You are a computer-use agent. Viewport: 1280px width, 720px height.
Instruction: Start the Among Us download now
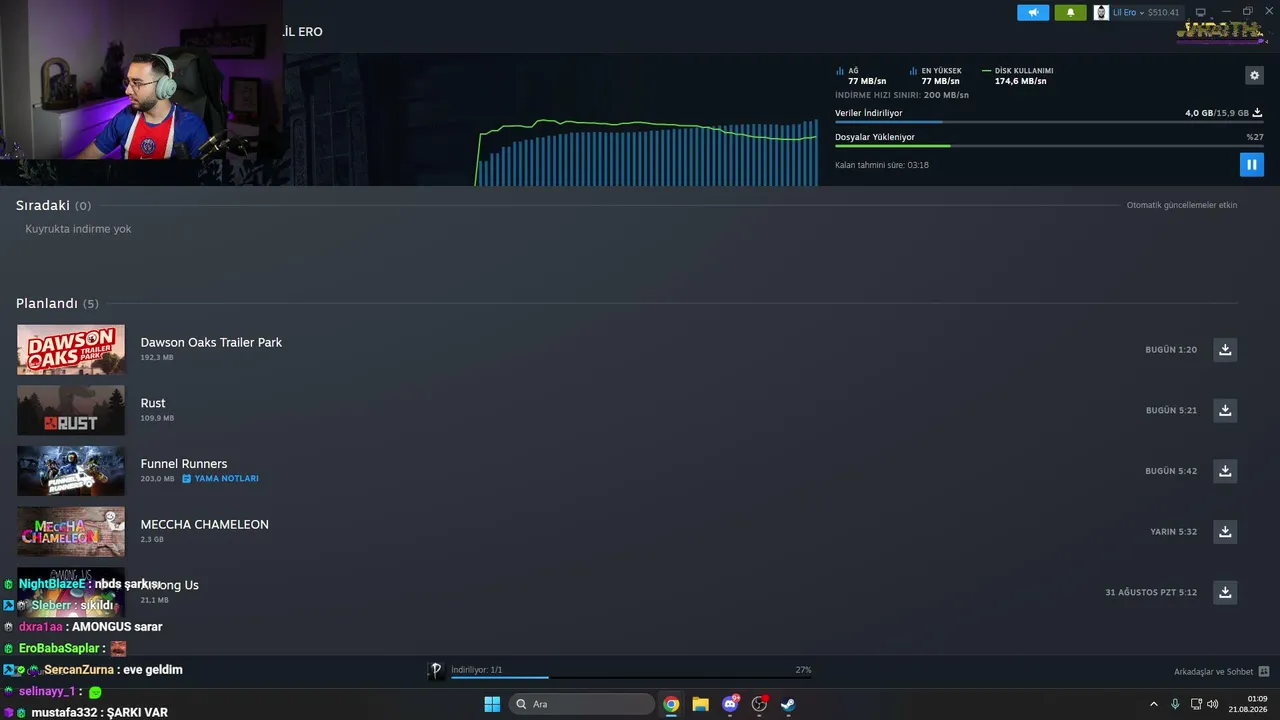(x=1225, y=592)
